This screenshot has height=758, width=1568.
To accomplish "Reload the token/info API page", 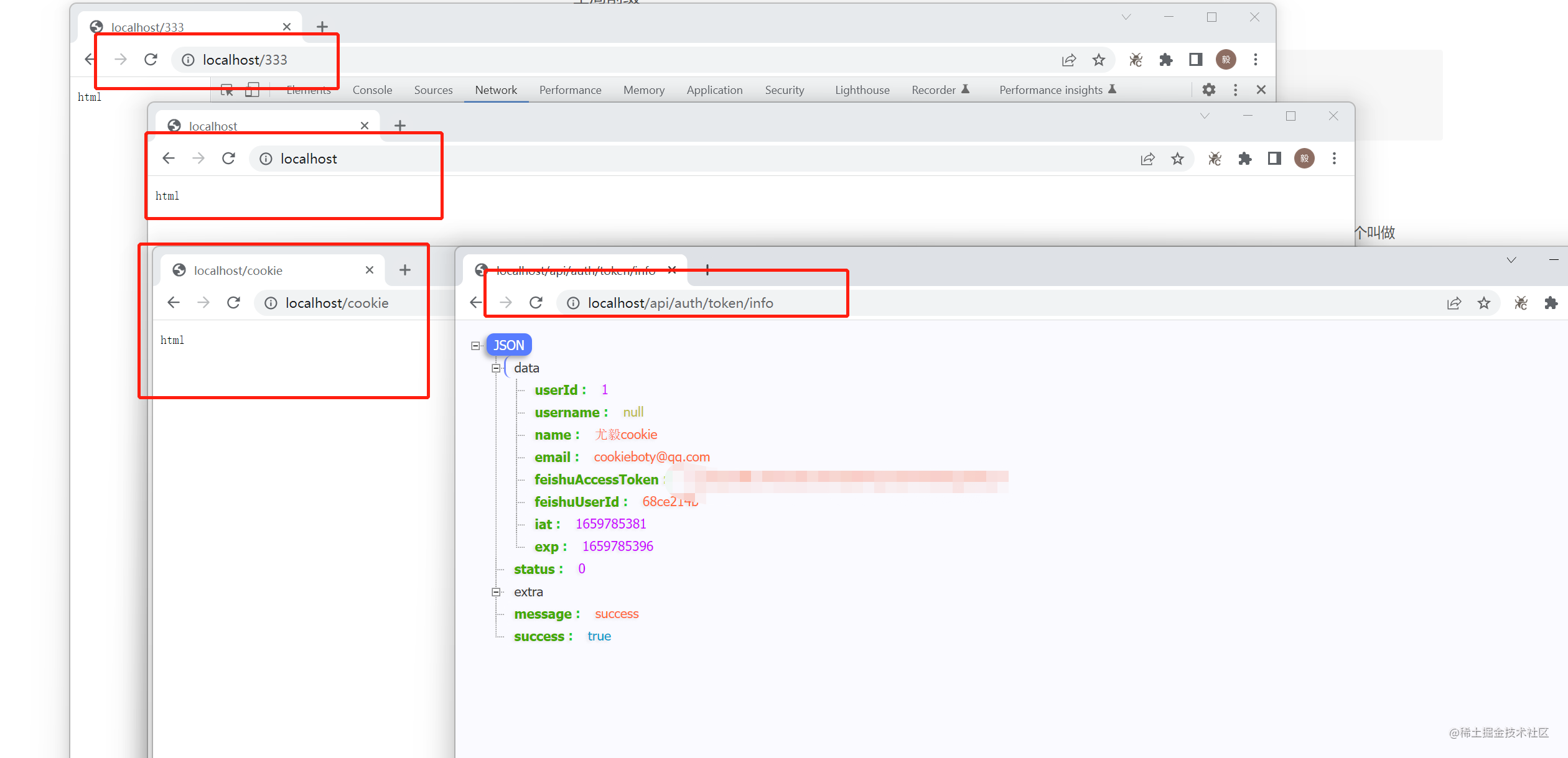I will point(536,303).
